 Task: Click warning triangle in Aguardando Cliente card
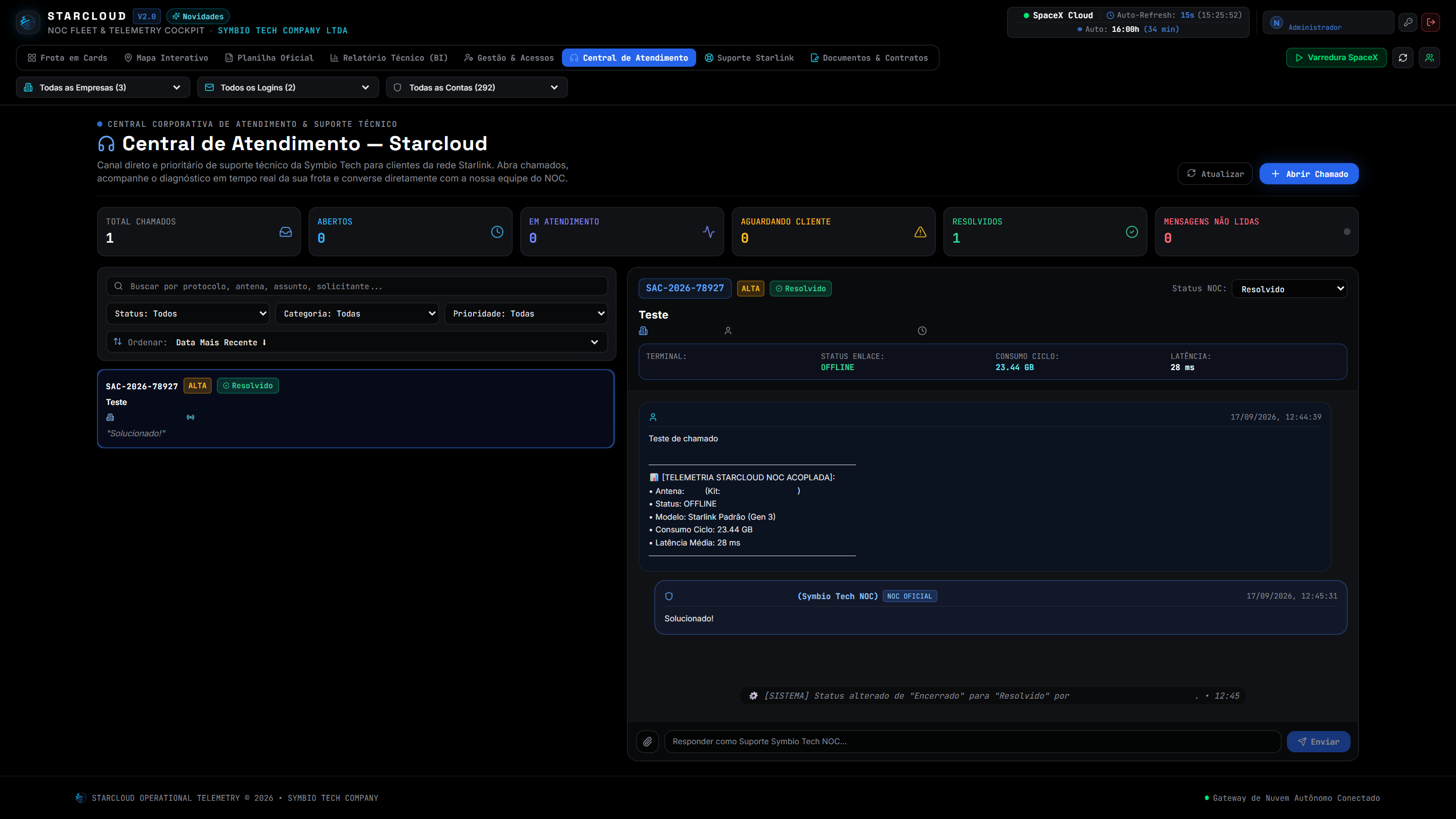(x=920, y=232)
